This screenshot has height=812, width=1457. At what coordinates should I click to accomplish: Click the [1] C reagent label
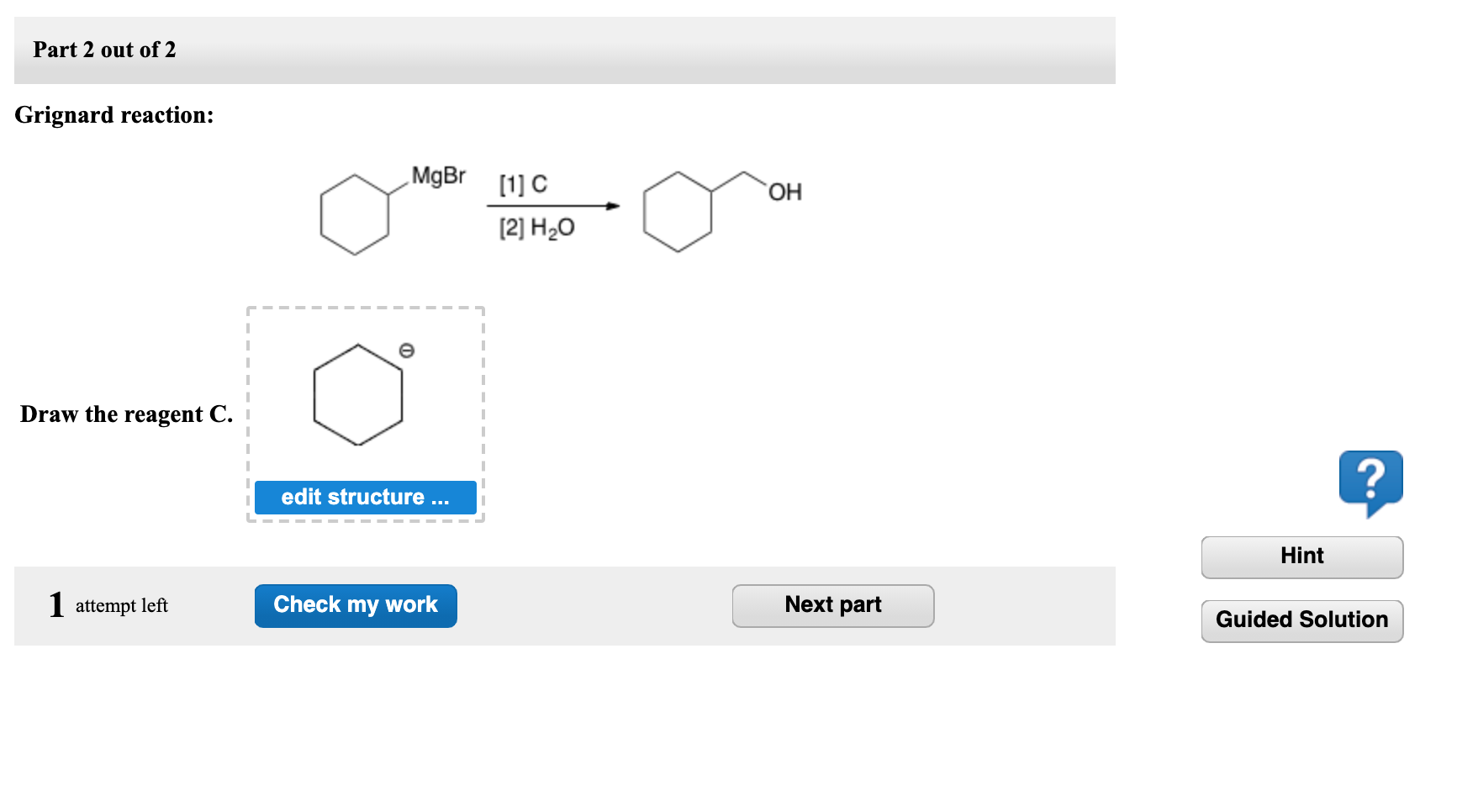click(x=523, y=183)
